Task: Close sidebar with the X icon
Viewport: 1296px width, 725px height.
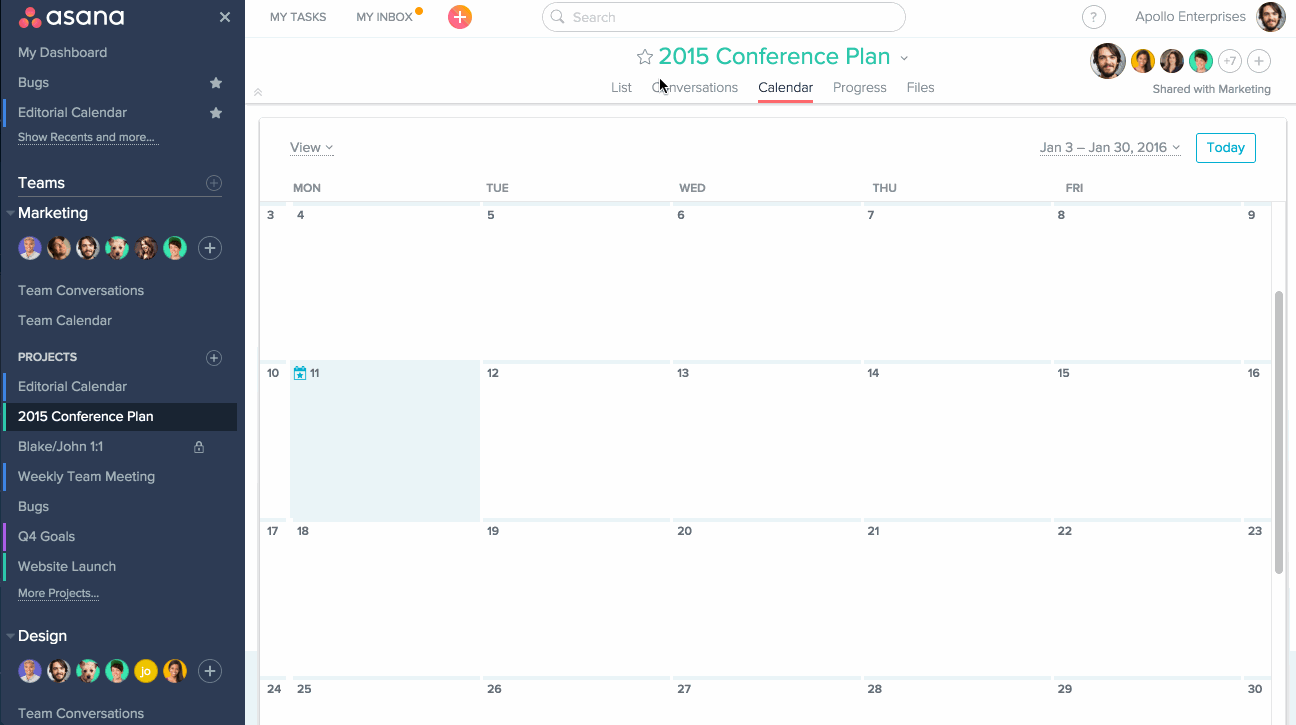Action: pyautogui.click(x=225, y=17)
